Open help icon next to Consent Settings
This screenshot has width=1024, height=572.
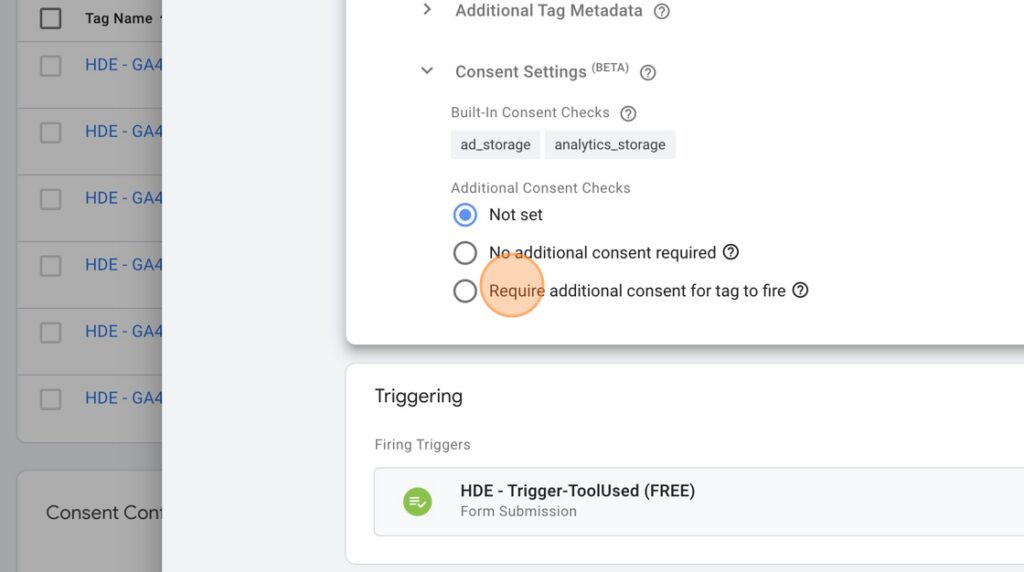click(648, 72)
